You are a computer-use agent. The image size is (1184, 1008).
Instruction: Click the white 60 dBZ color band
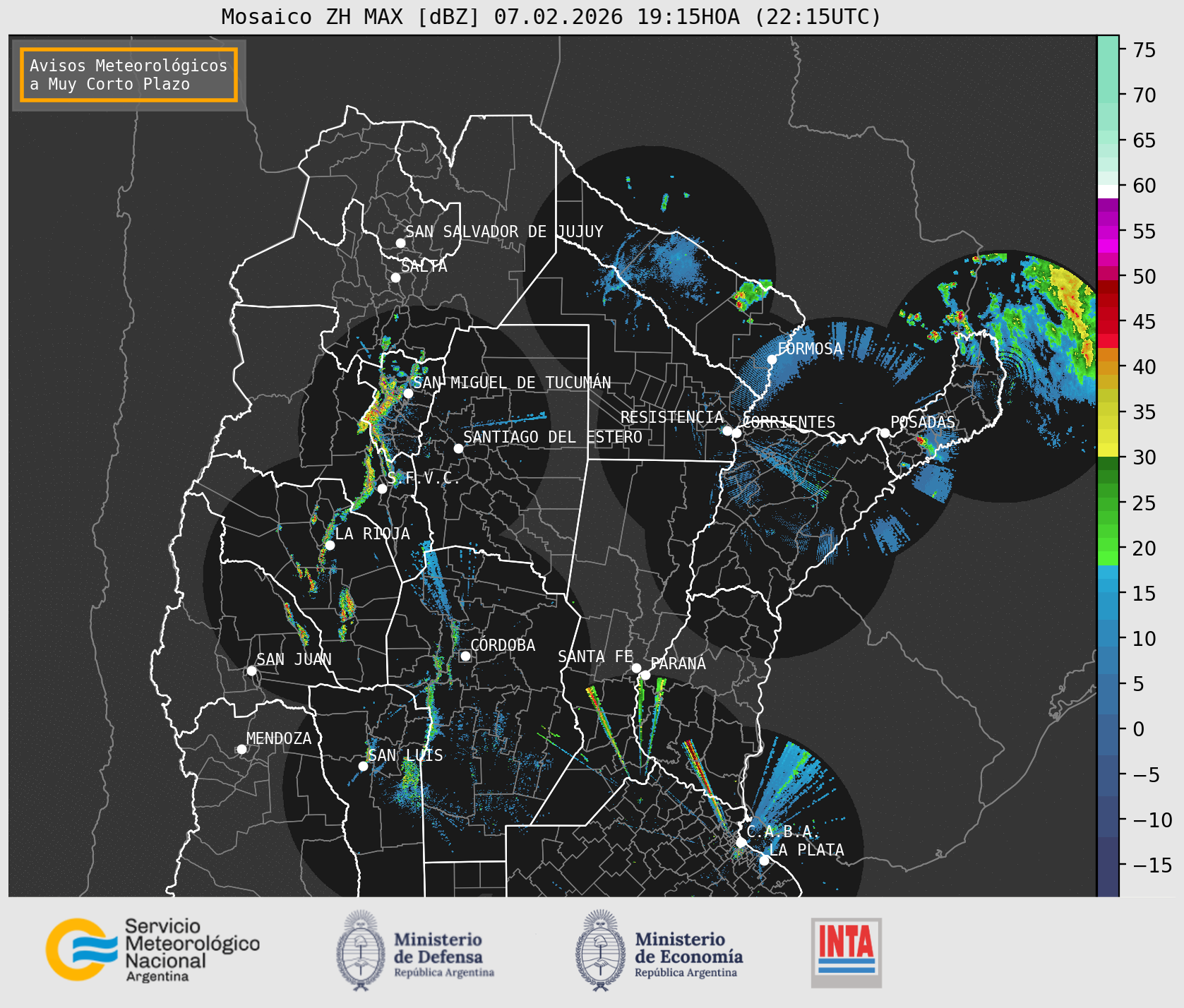(x=1108, y=191)
